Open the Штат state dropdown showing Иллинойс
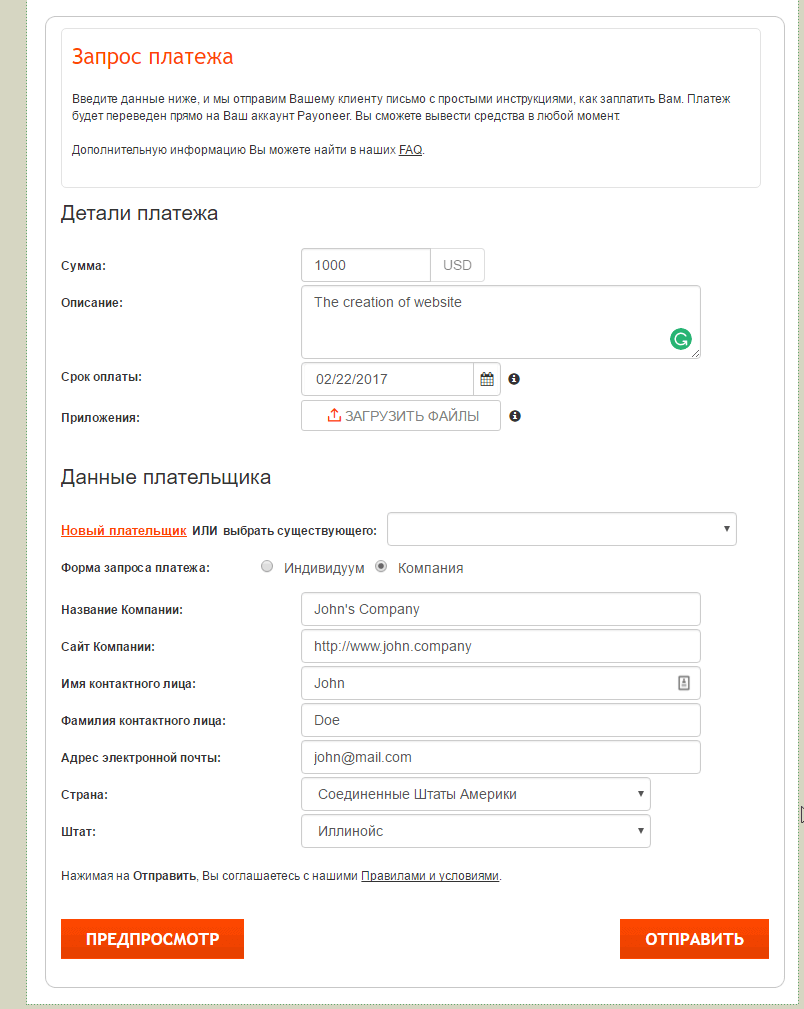The width and height of the screenshot is (804, 1009). [476, 831]
